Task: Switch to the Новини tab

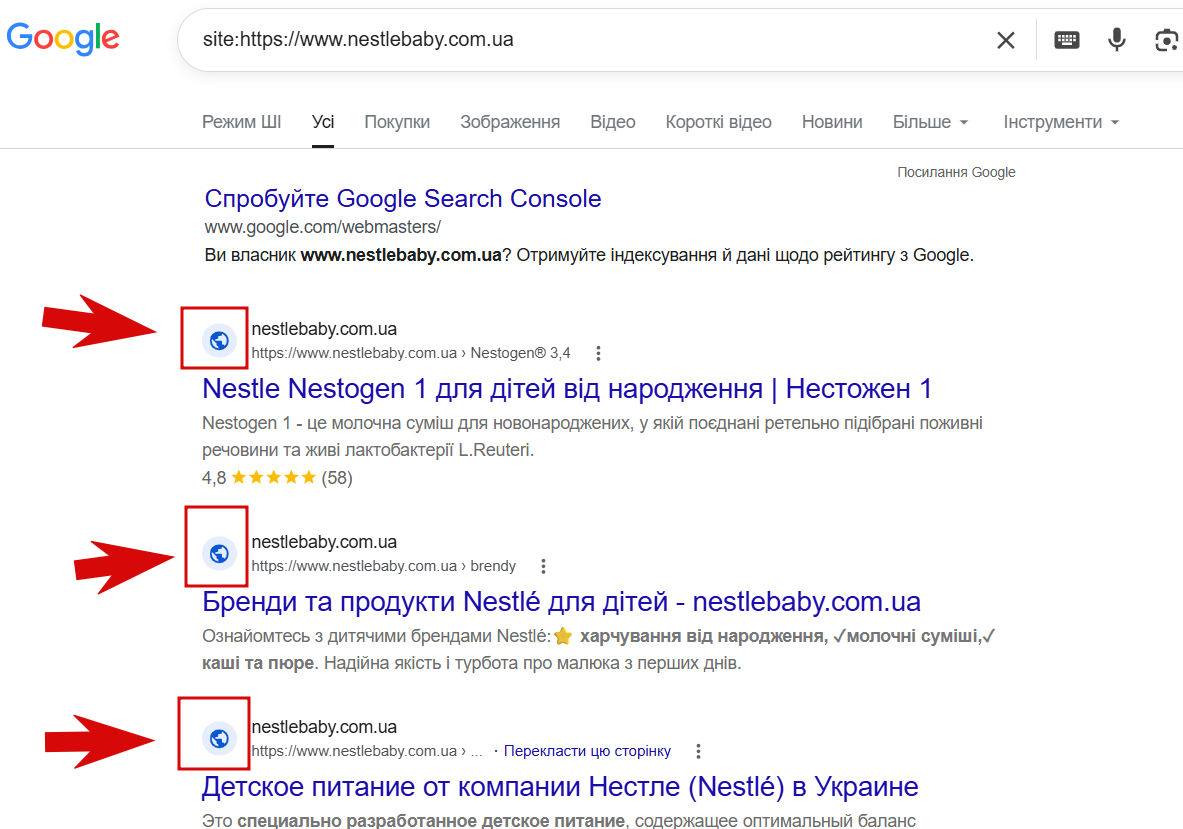Action: 832,122
